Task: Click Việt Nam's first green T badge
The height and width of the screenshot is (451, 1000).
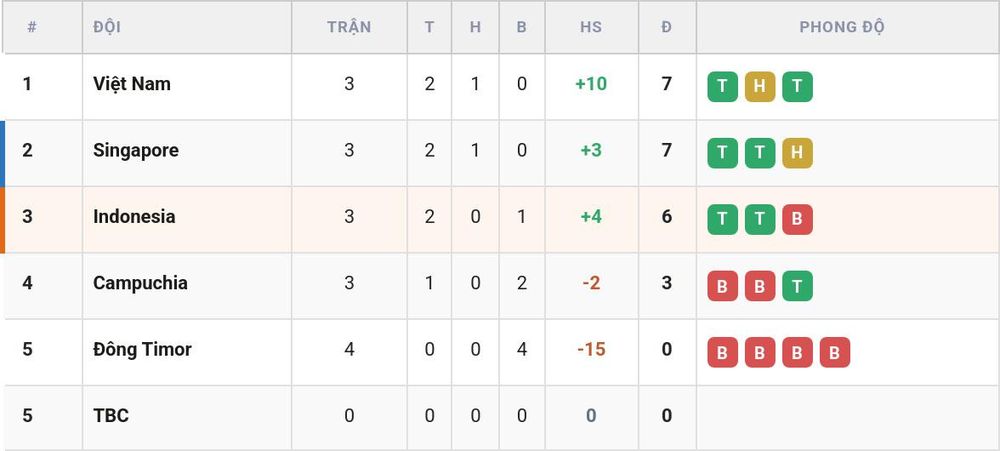Action: 722,87
